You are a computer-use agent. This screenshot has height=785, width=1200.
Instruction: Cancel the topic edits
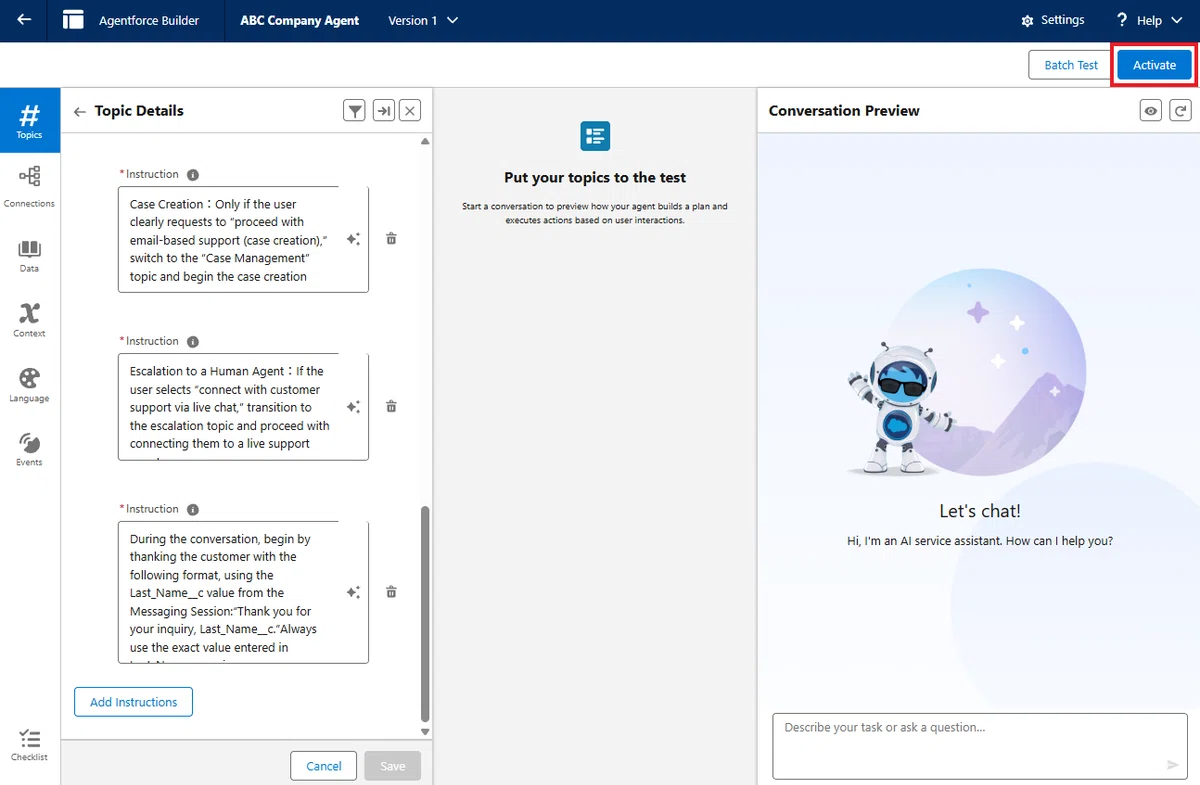324,766
